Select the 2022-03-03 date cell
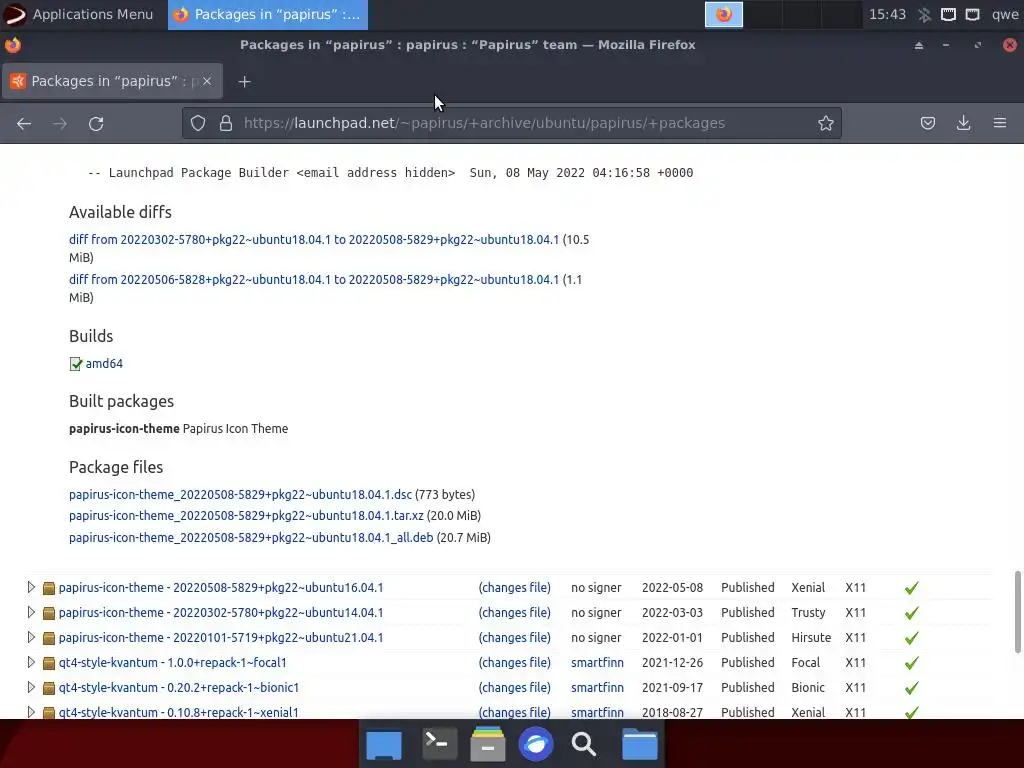The height and width of the screenshot is (768, 1024). tap(672, 613)
